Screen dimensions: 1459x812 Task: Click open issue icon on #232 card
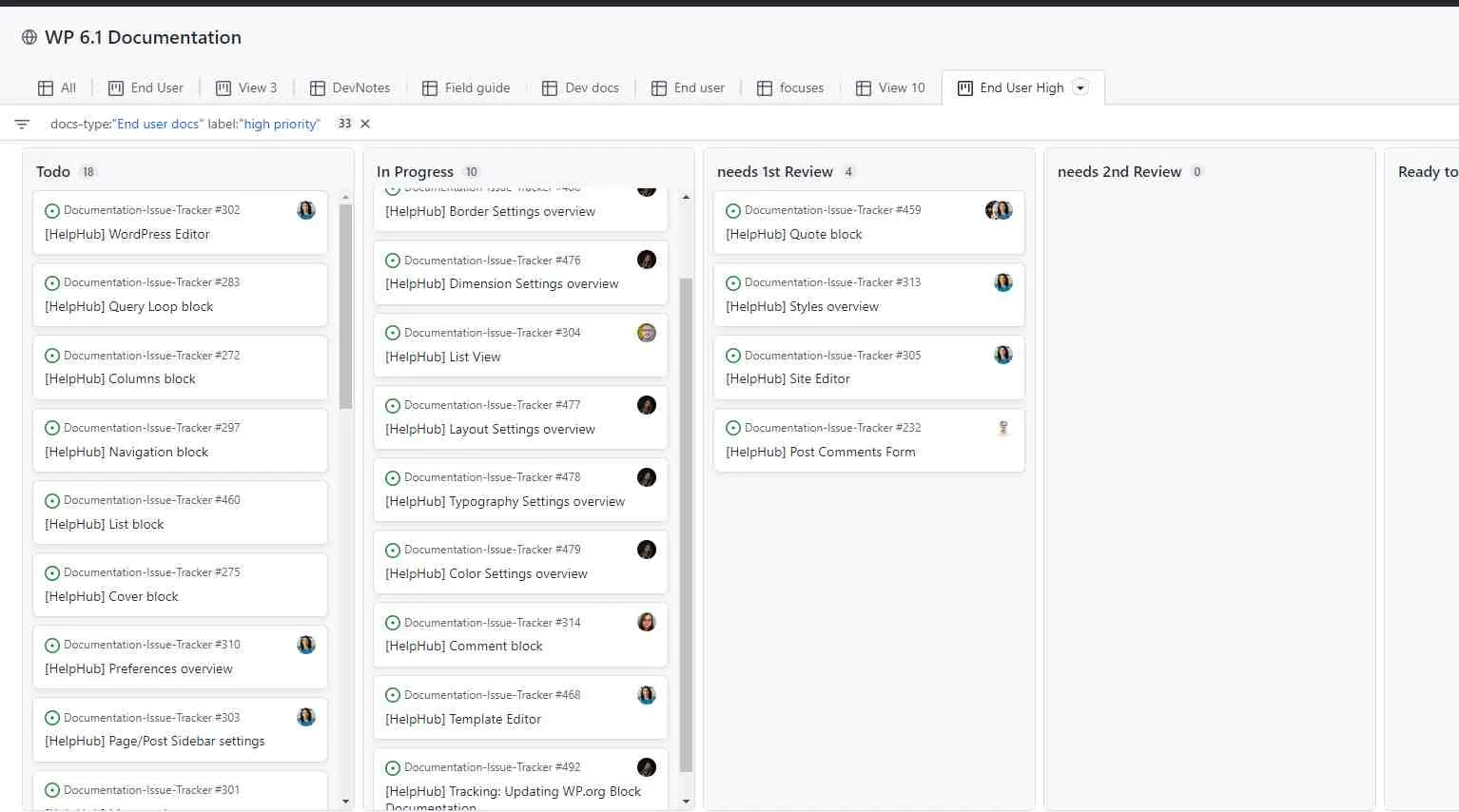point(733,429)
